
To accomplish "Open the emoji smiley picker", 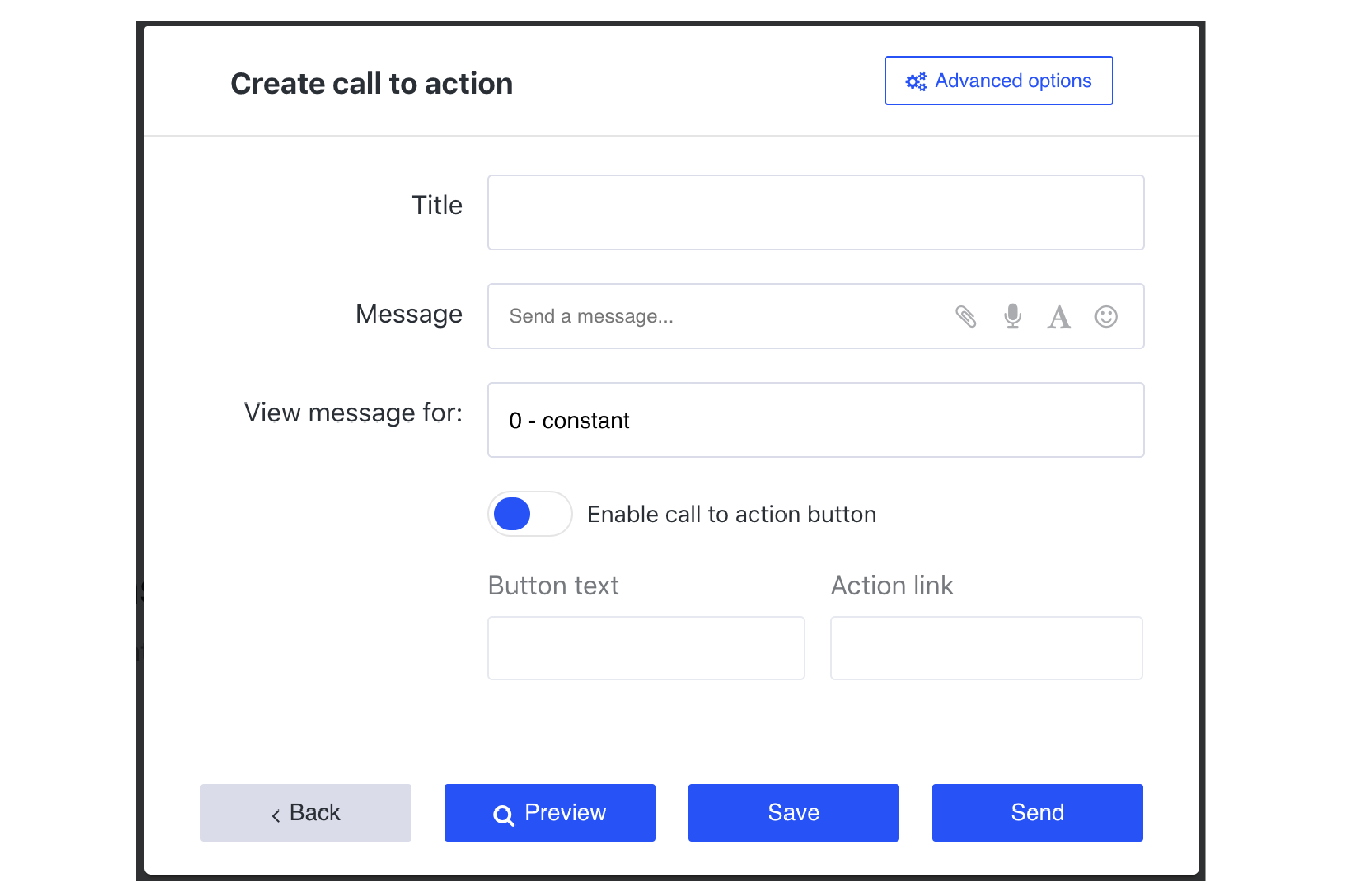I will (x=1105, y=316).
